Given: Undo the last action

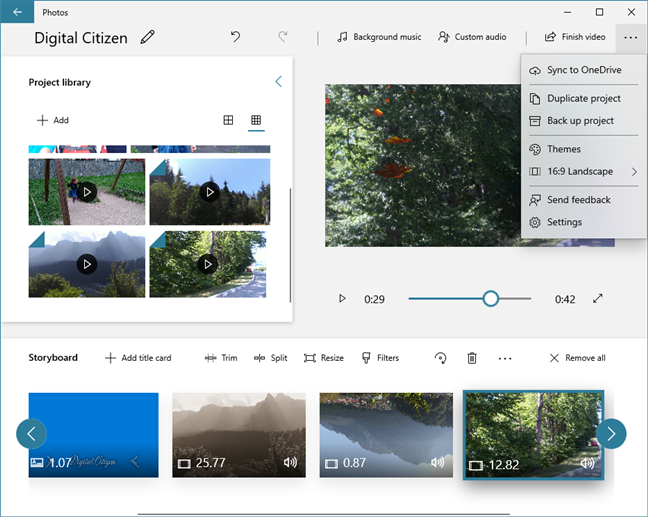Looking at the screenshot, I should point(235,37).
